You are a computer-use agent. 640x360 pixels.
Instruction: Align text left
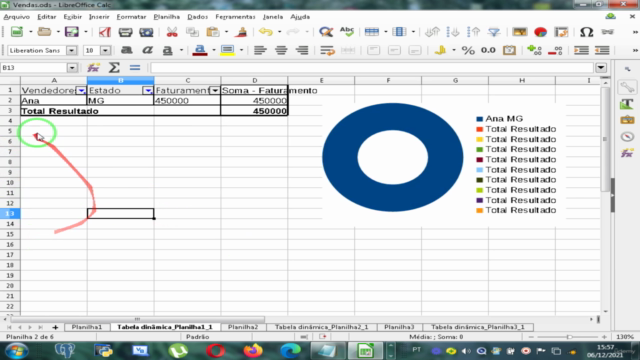260,50
